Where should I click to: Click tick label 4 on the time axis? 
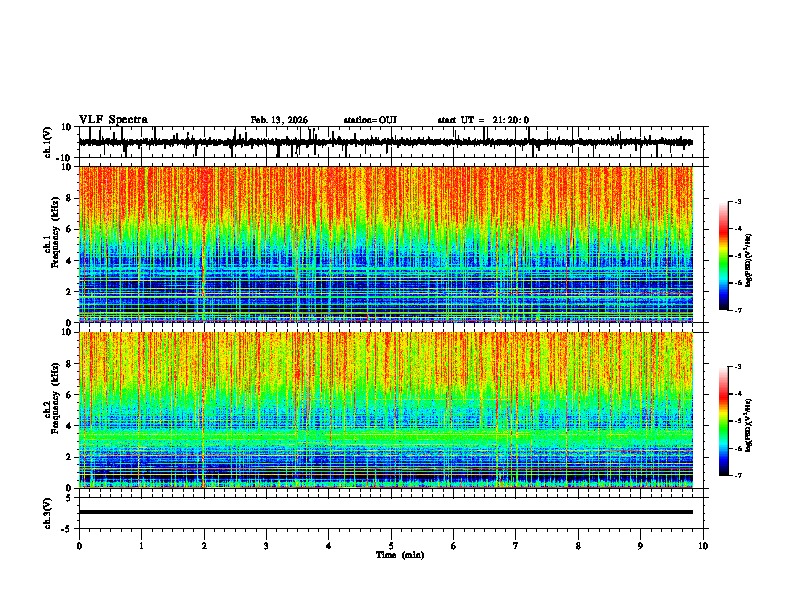coord(329,546)
